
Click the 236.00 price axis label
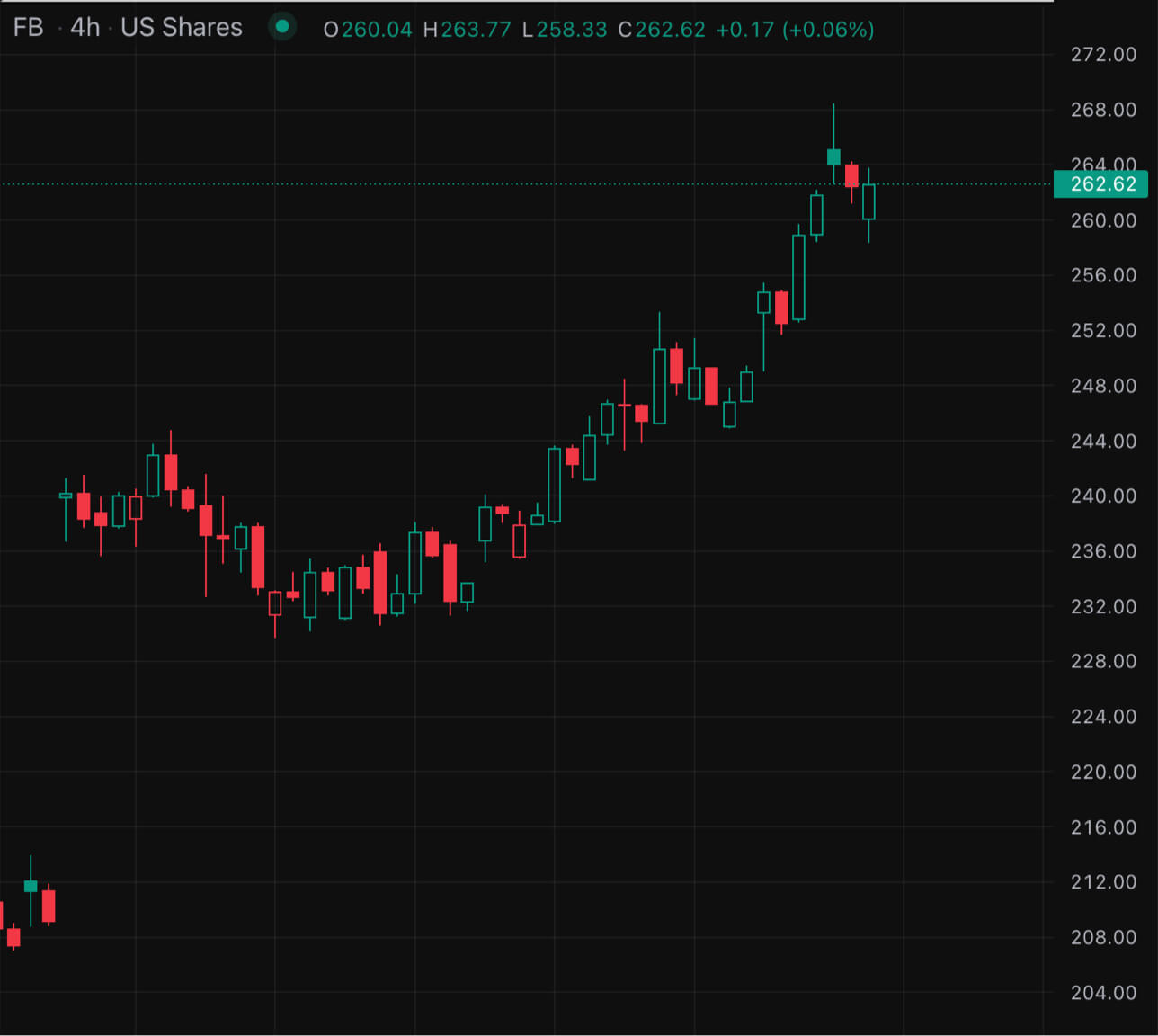[x=1103, y=551]
